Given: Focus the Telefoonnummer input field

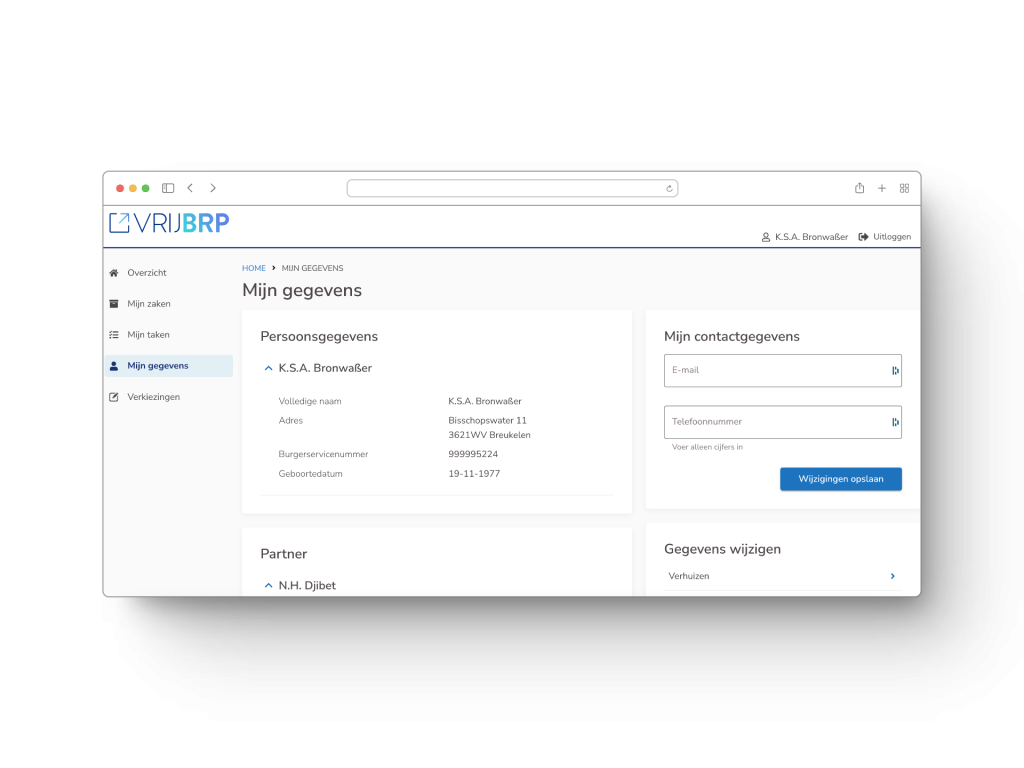Looking at the screenshot, I should pos(775,422).
